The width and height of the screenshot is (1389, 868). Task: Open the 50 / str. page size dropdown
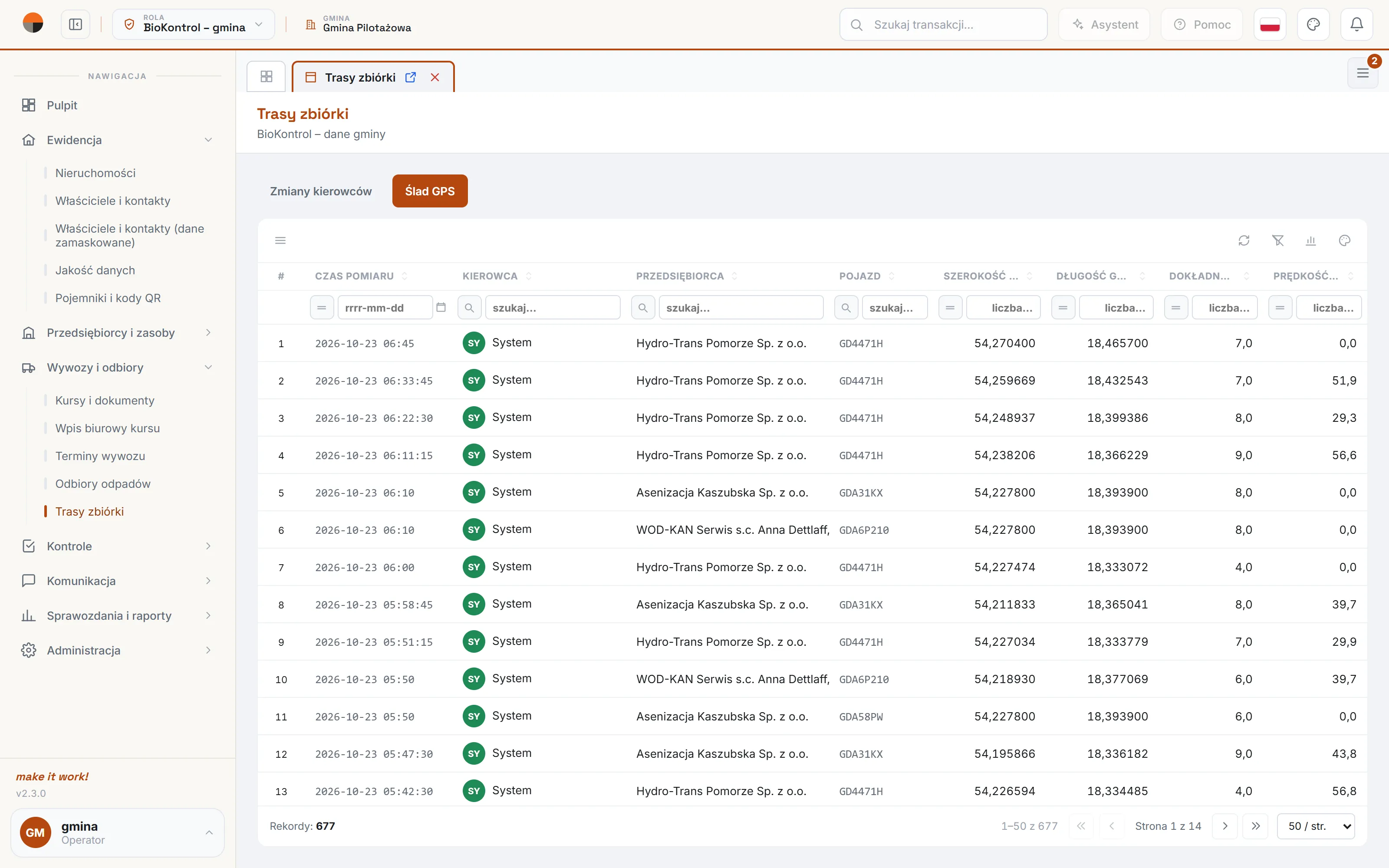point(1316,826)
